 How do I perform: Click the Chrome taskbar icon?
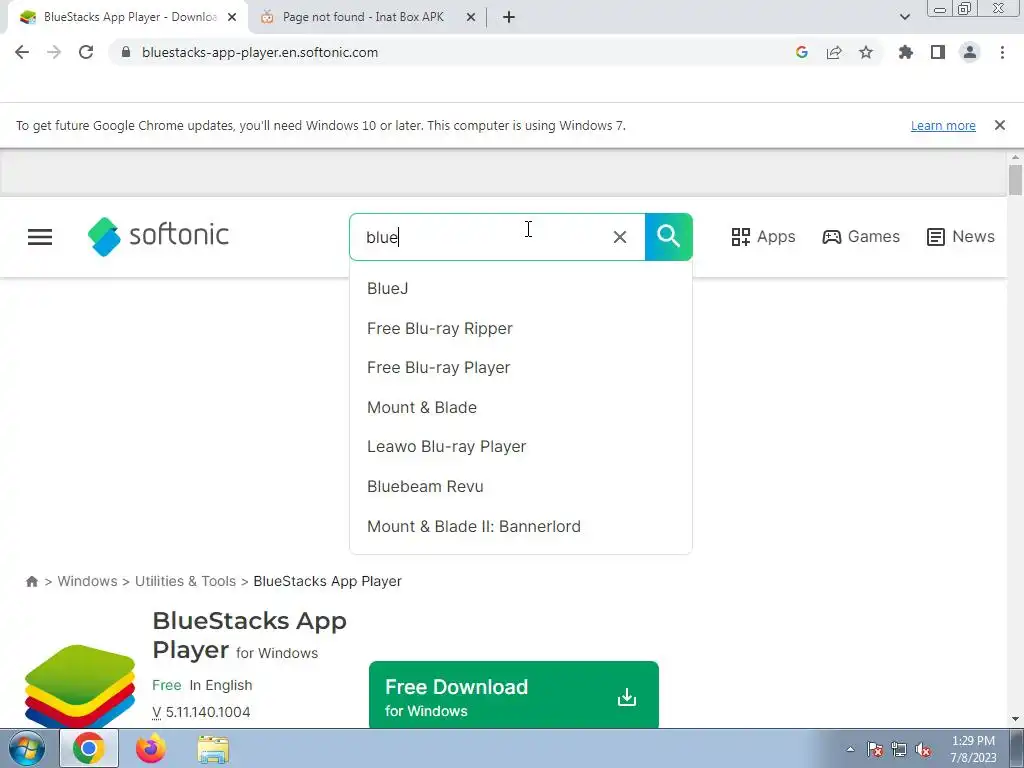coord(89,748)
